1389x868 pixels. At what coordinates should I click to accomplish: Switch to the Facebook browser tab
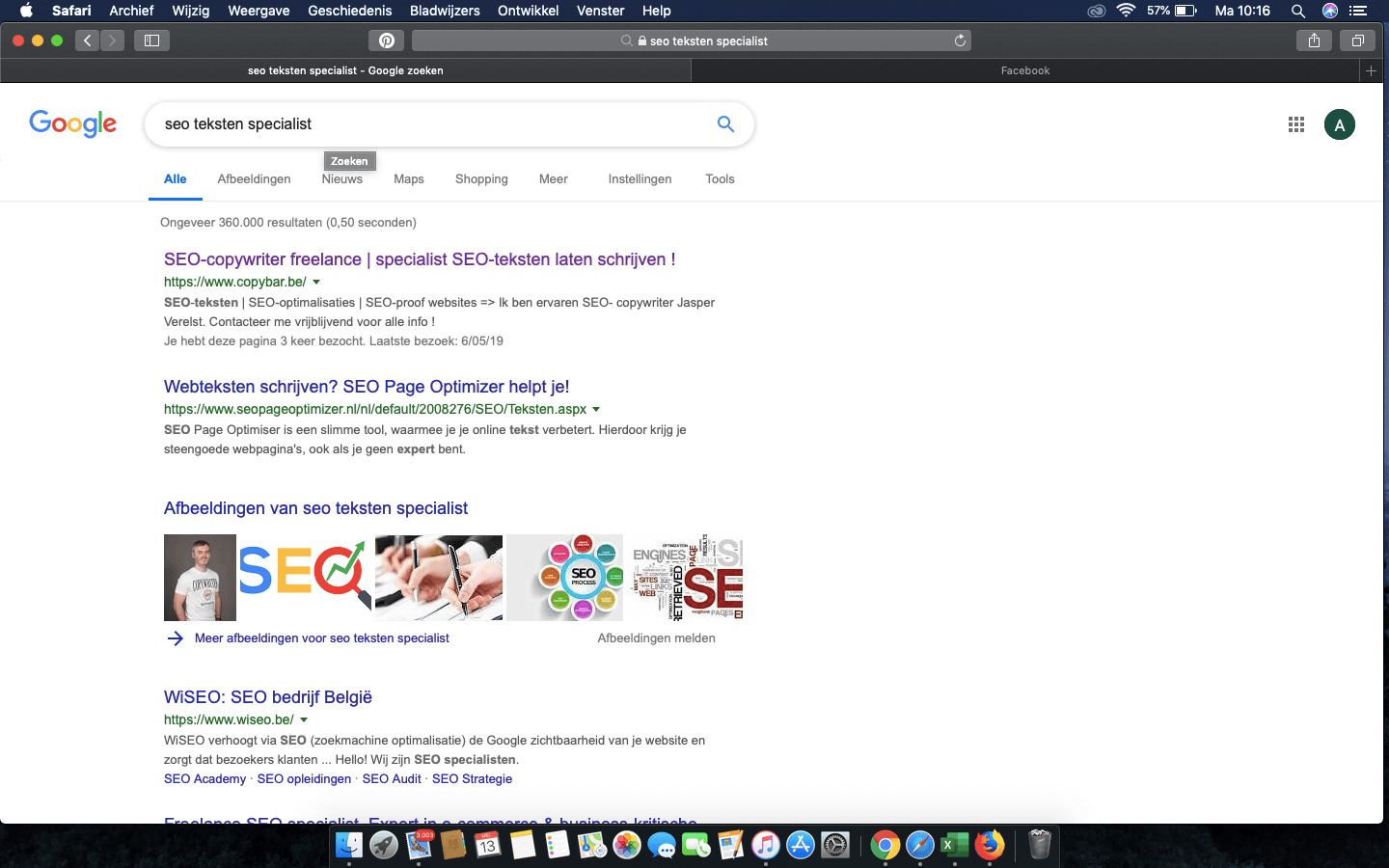pos(1025,70)
